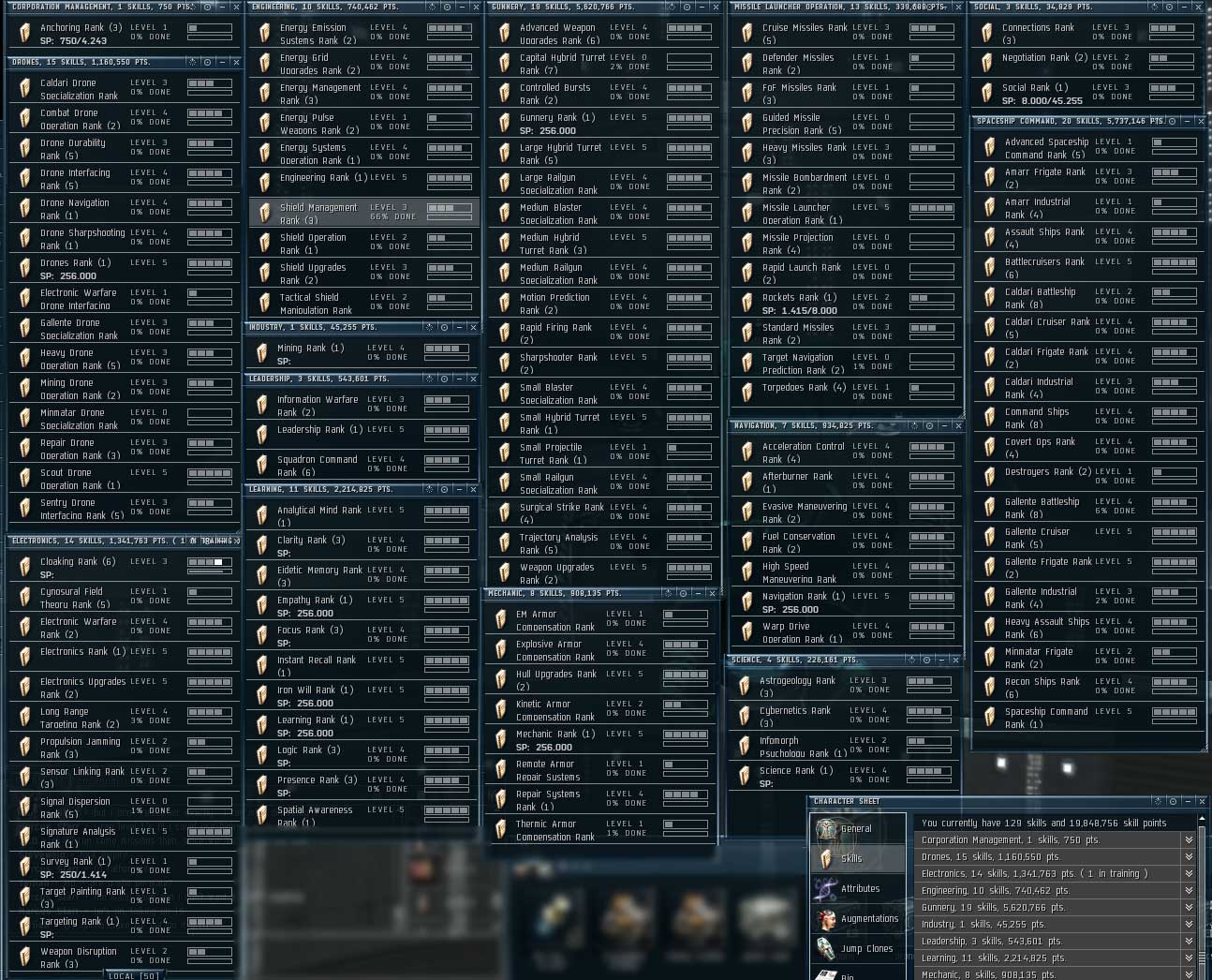This screenshot has width=1212, height=980.
Task: Click the sparkle icon in the Drones window header
Action: 191,62
